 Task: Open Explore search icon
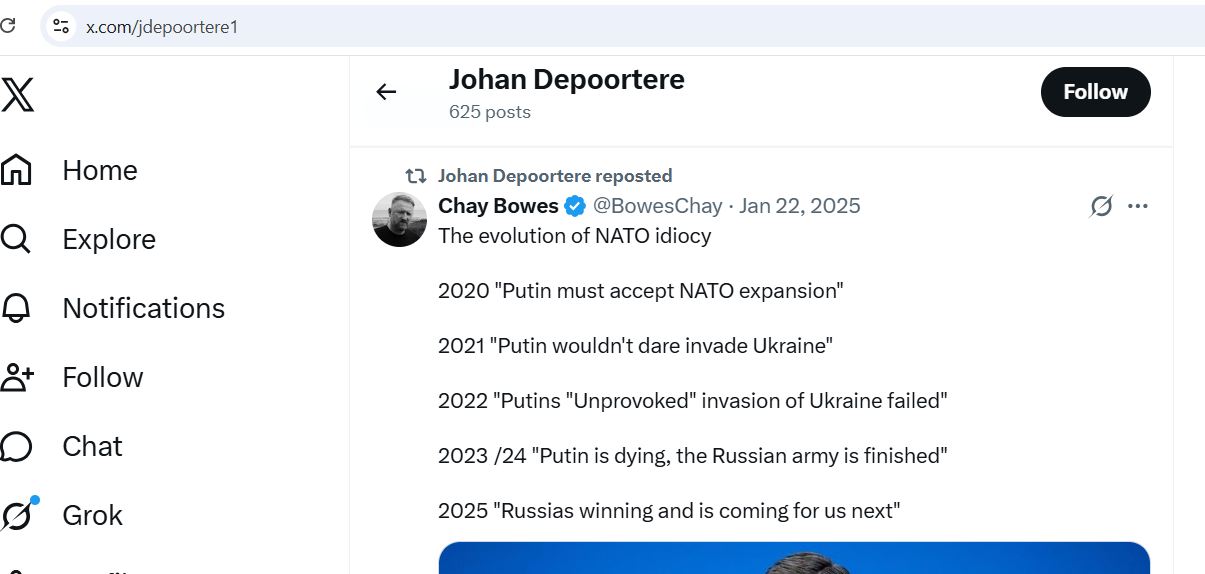click(17, 239)
